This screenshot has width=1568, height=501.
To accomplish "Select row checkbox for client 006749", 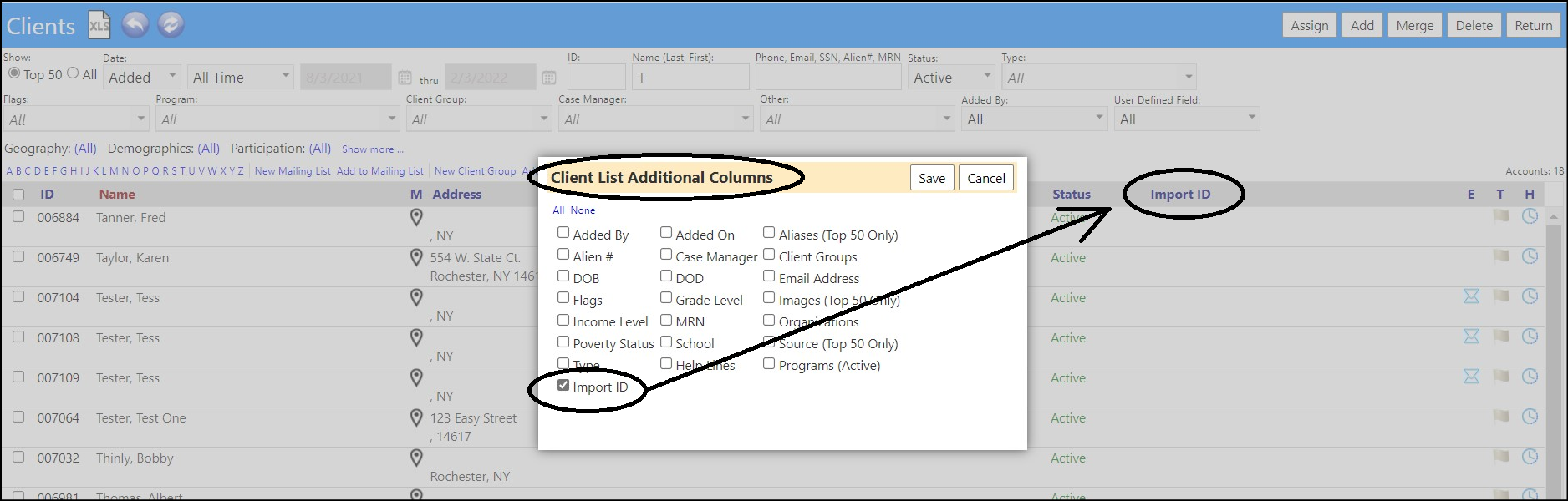I will tap(18, 256).
